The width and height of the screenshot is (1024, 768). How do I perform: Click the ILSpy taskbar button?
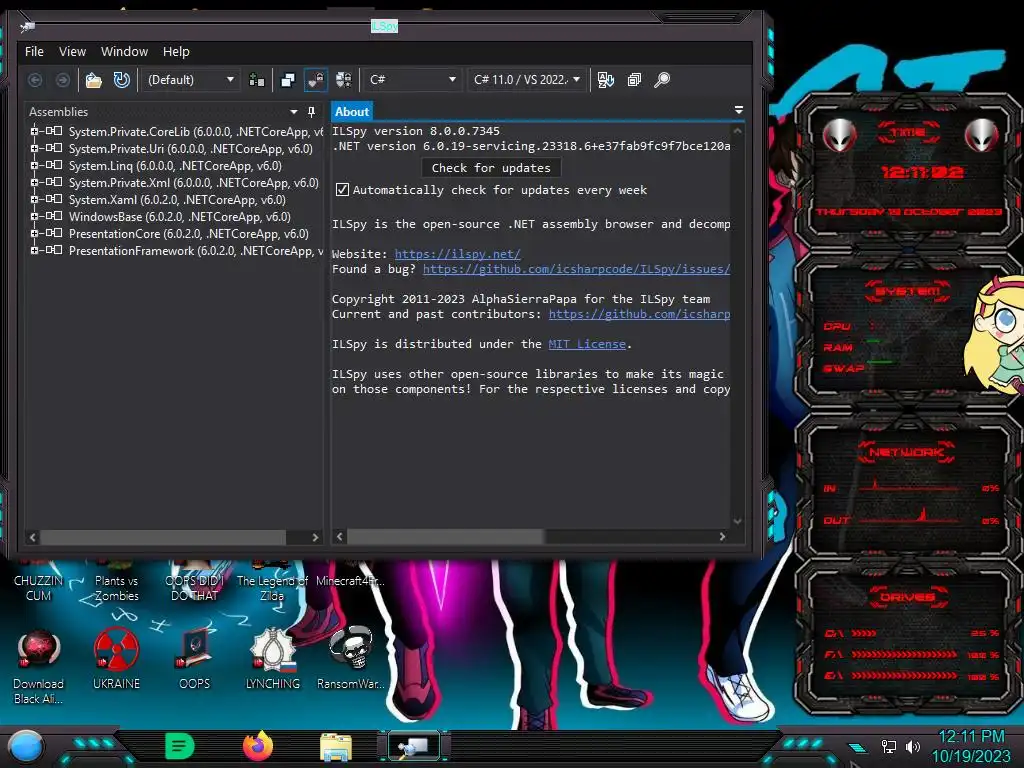pyautogui.click(x=414, y=746)
